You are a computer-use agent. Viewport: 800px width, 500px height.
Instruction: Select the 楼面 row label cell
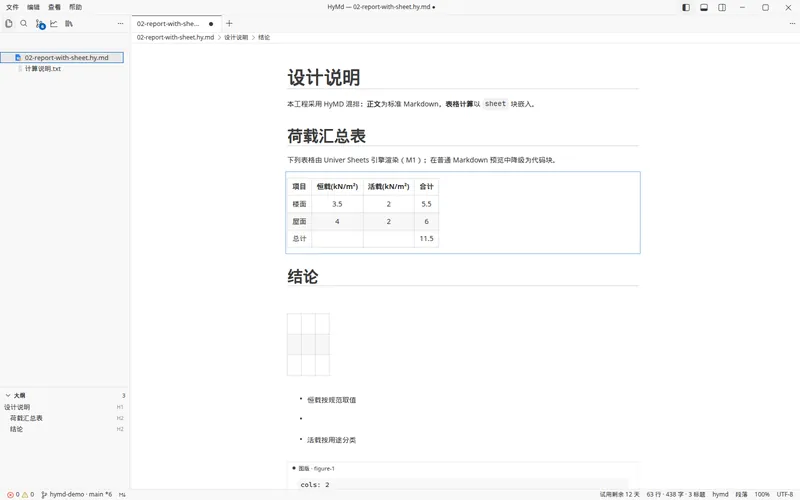(x=299, y=204)
